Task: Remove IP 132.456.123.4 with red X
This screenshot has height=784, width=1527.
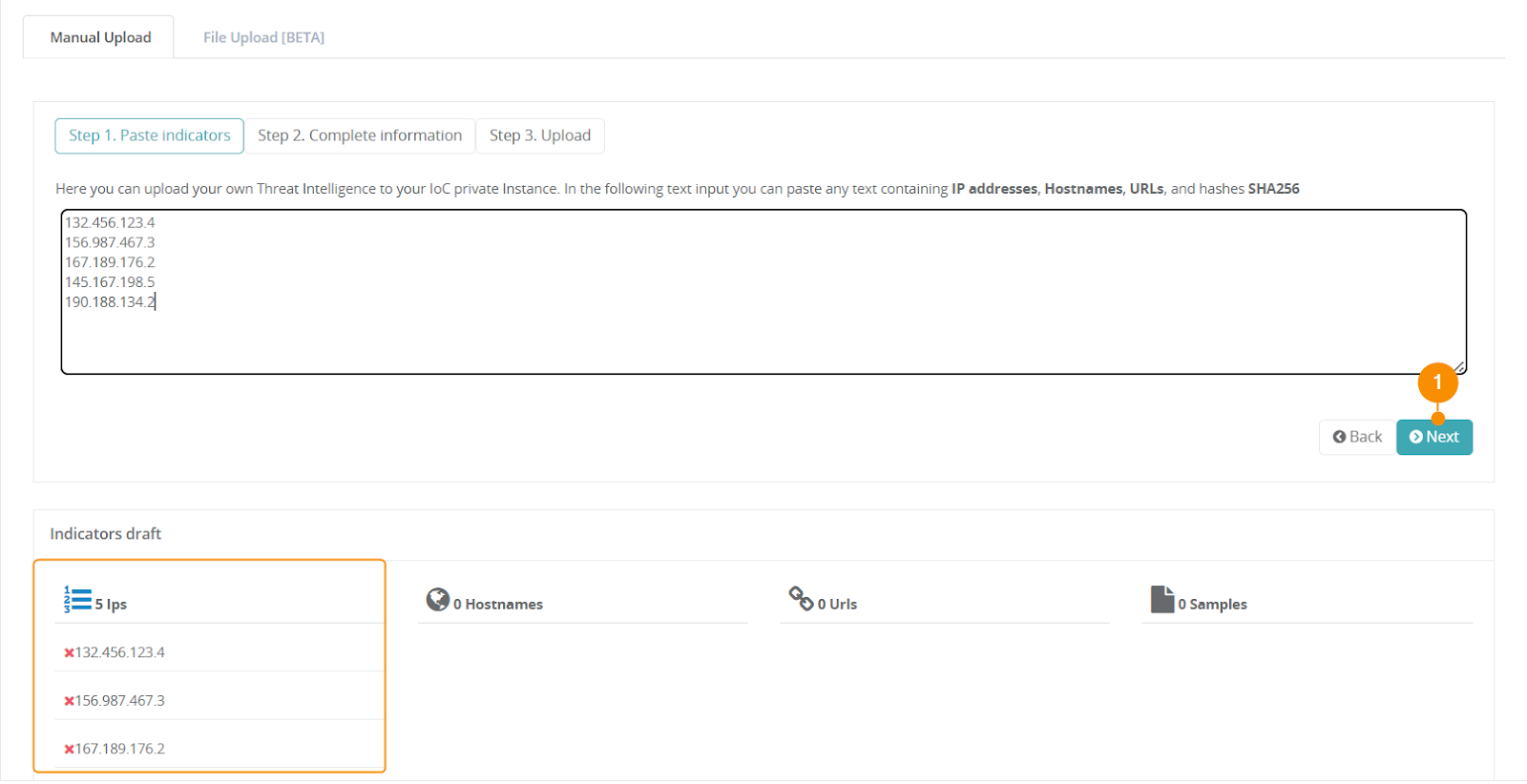Action: pyautogui.click(x=69, y=653)
